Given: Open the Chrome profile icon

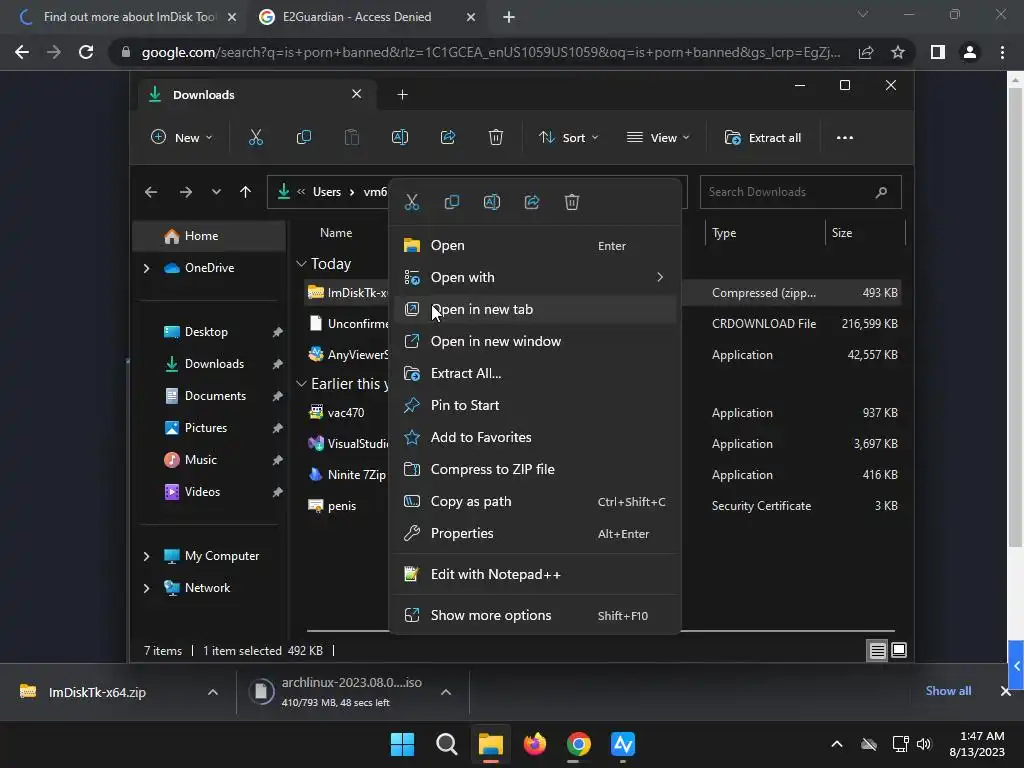Looking at the screenshot, I should (x=970, y=52).
